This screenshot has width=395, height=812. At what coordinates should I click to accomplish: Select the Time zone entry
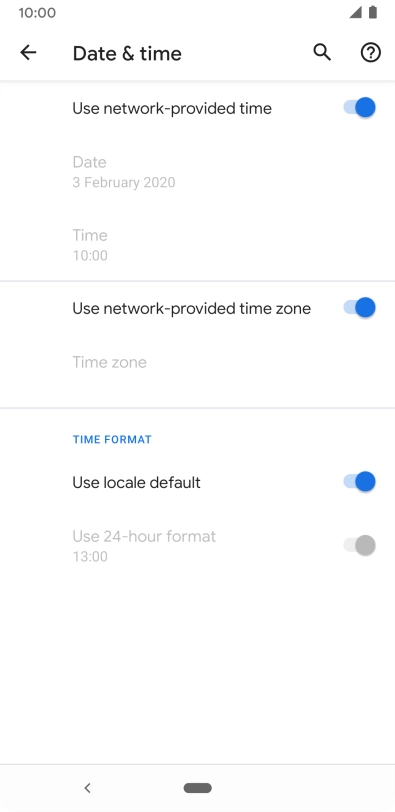[x=197, y=362]
